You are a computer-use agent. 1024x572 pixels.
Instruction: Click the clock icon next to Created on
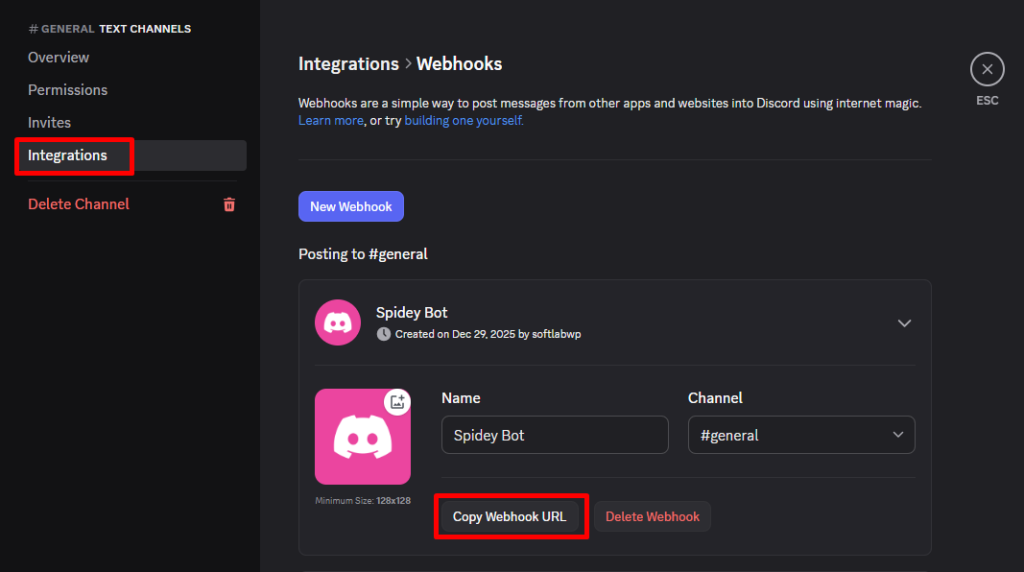click(x=383, y=334)
